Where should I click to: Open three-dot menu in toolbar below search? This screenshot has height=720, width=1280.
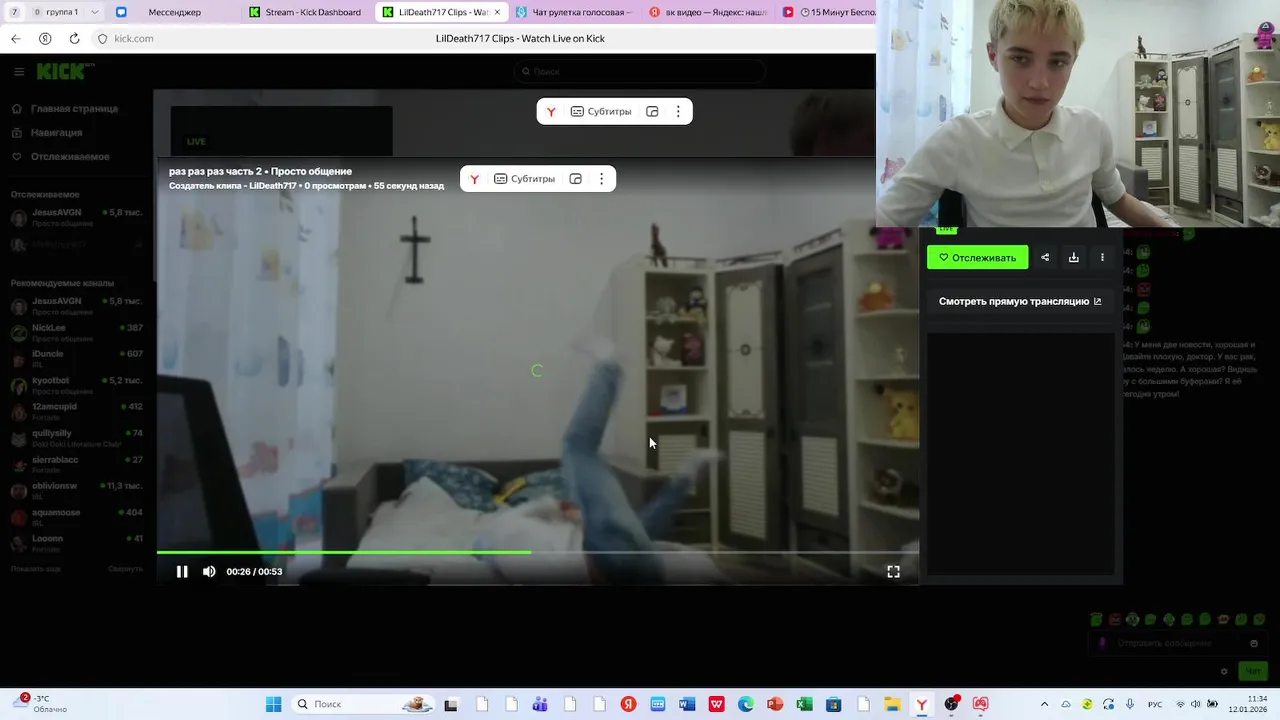pyautogui.click(x=678, y=112)
